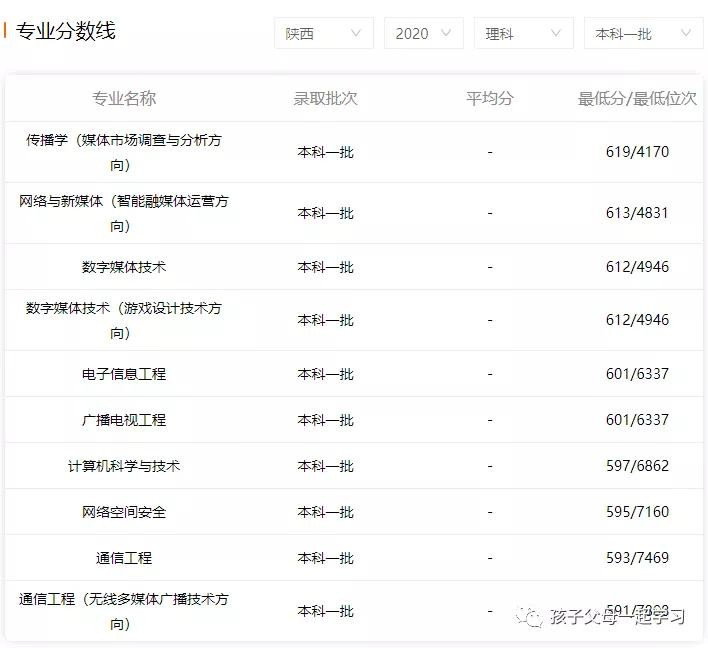The height and width of the screenshot is (648, 708).
Task: Select the 597/6862 minimum score cell
Action: click(637, 466)
